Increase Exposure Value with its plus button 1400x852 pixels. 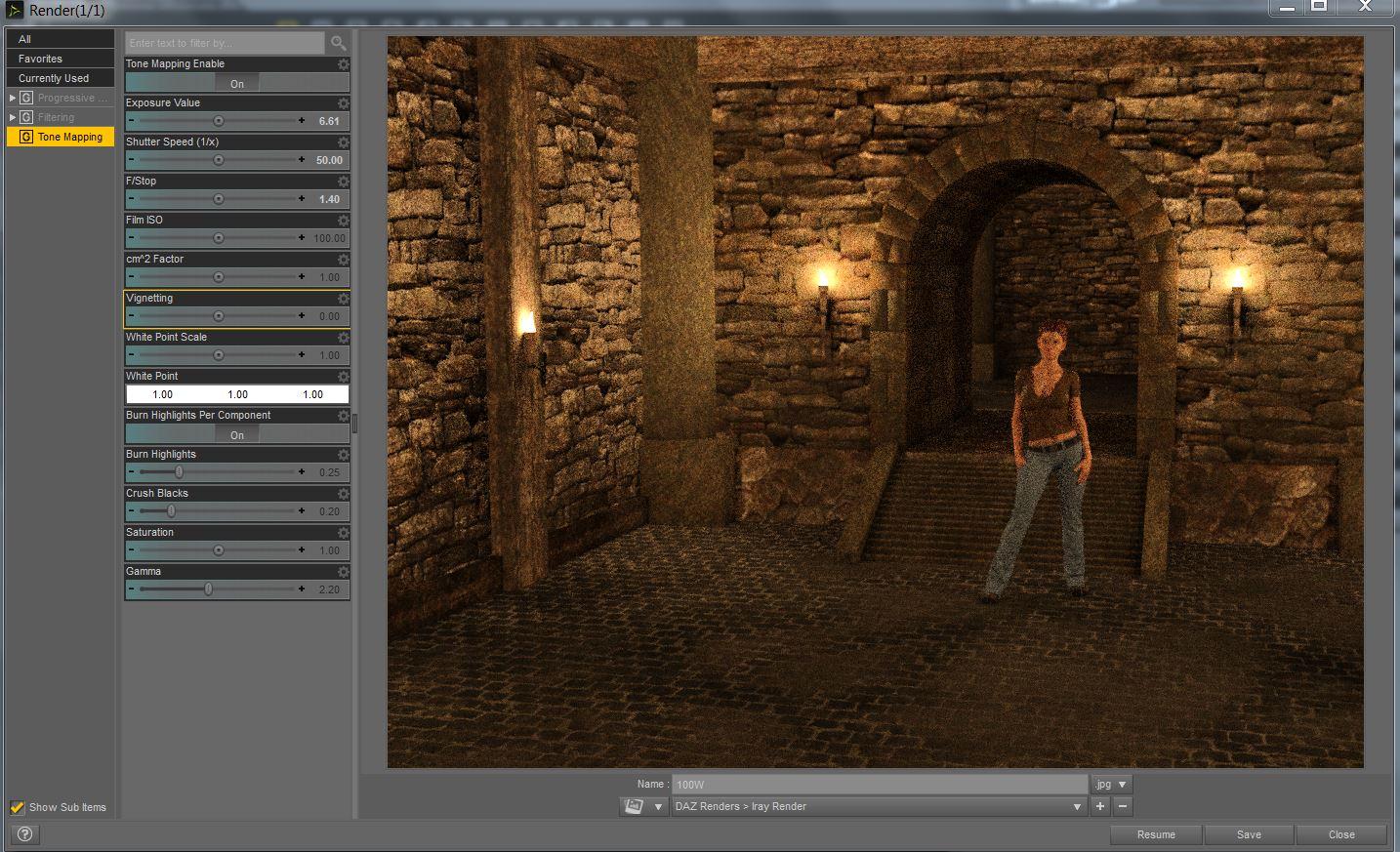[302, 121]
